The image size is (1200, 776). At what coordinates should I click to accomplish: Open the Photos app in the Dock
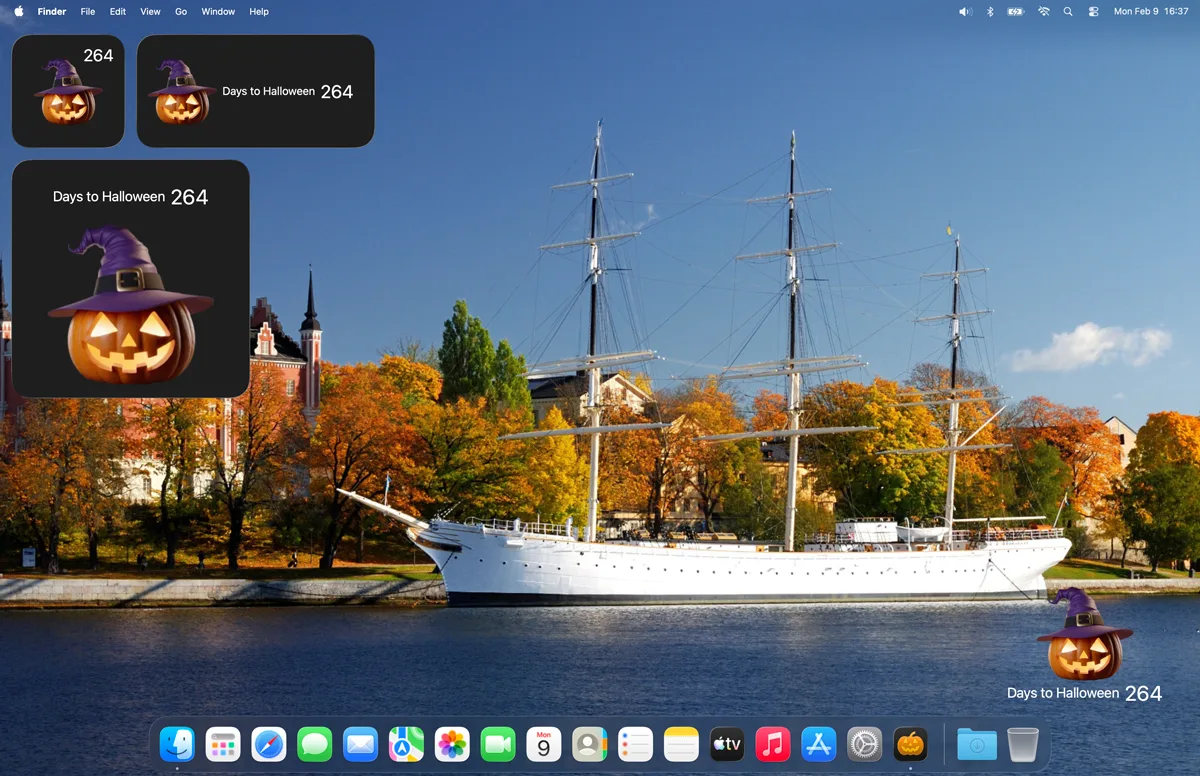tap(452, 744)
